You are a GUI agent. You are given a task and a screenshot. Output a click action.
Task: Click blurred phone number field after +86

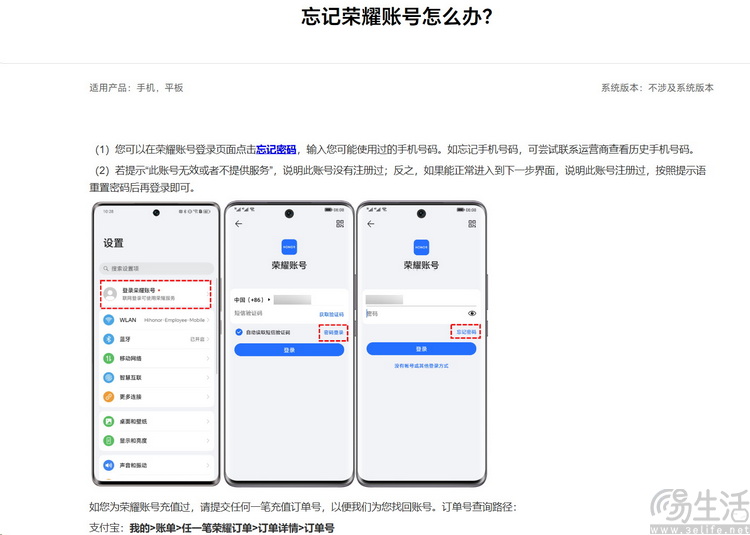(x=293, y=300)
